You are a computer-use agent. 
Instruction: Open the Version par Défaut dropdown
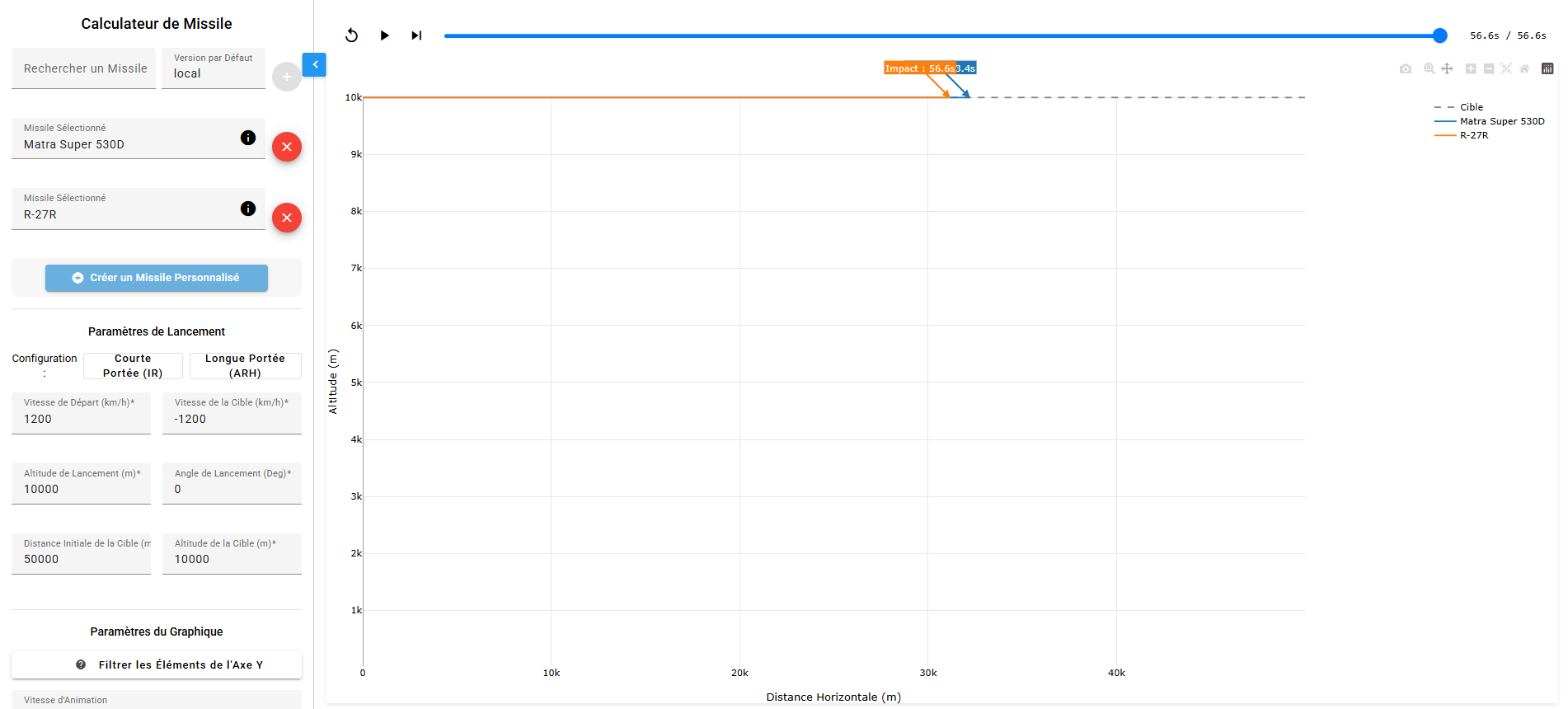point(214,68)
